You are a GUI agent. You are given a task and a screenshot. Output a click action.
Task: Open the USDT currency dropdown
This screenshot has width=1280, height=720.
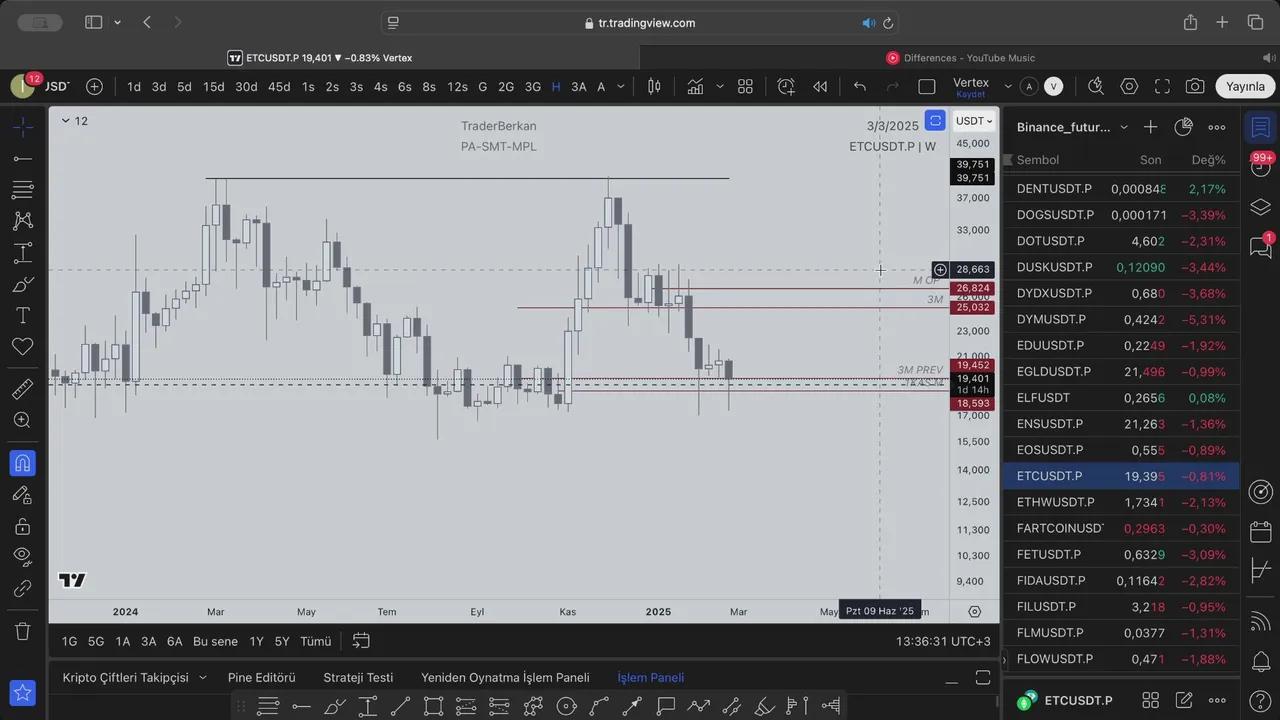974,121
